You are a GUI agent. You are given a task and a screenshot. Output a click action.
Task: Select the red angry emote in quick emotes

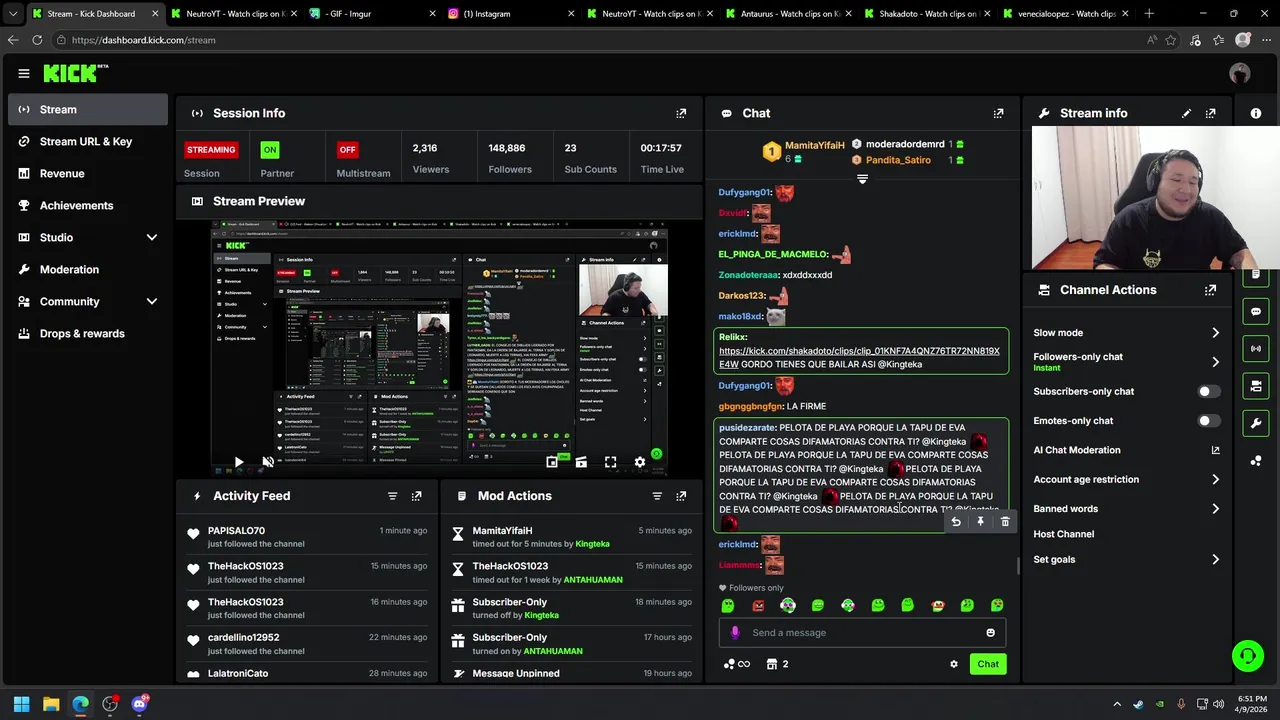758,605
